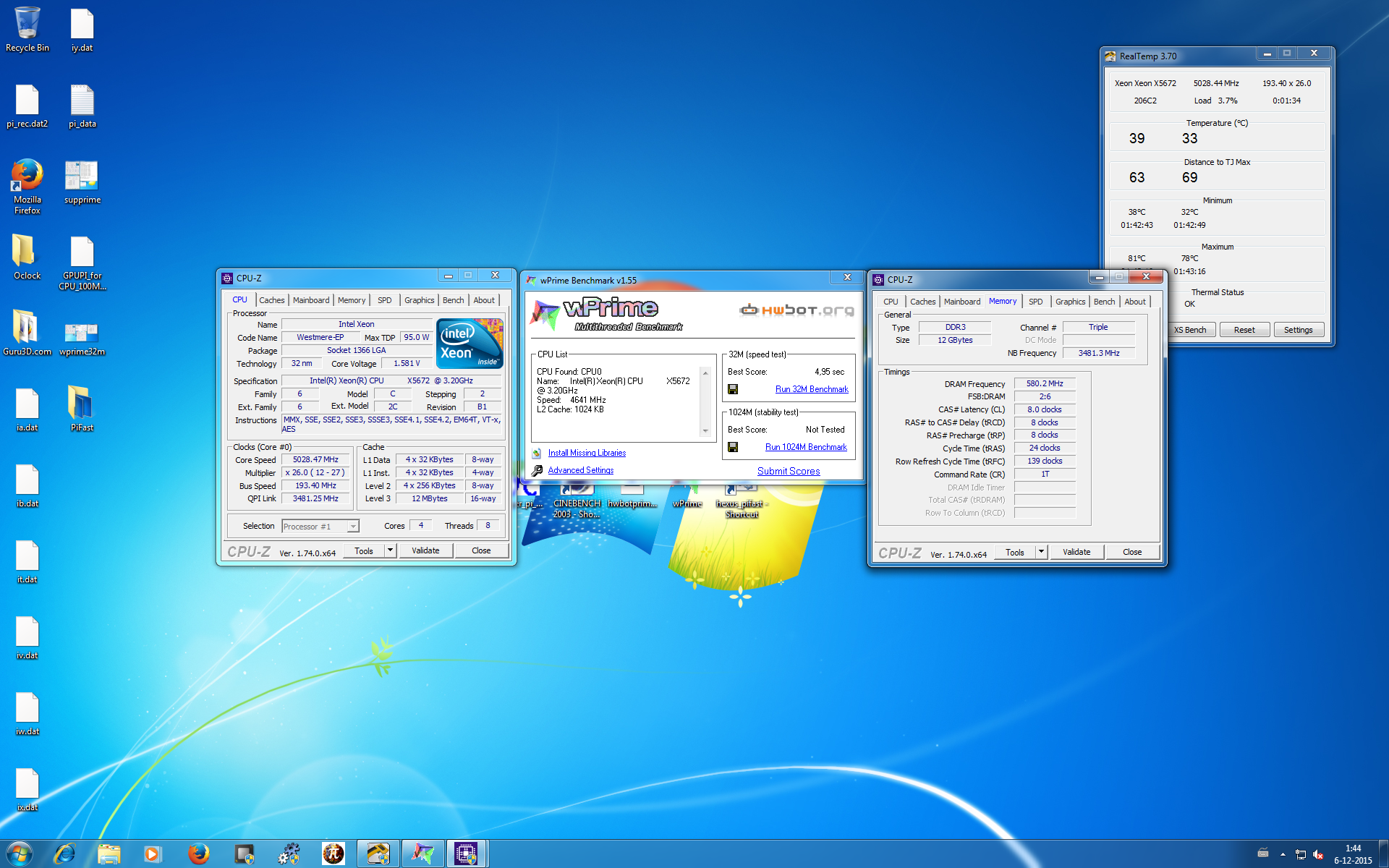The height and width of the screenshot is (868, 1389).
Task: Open the network tray icon
Action: click(x=1300, y=854)
